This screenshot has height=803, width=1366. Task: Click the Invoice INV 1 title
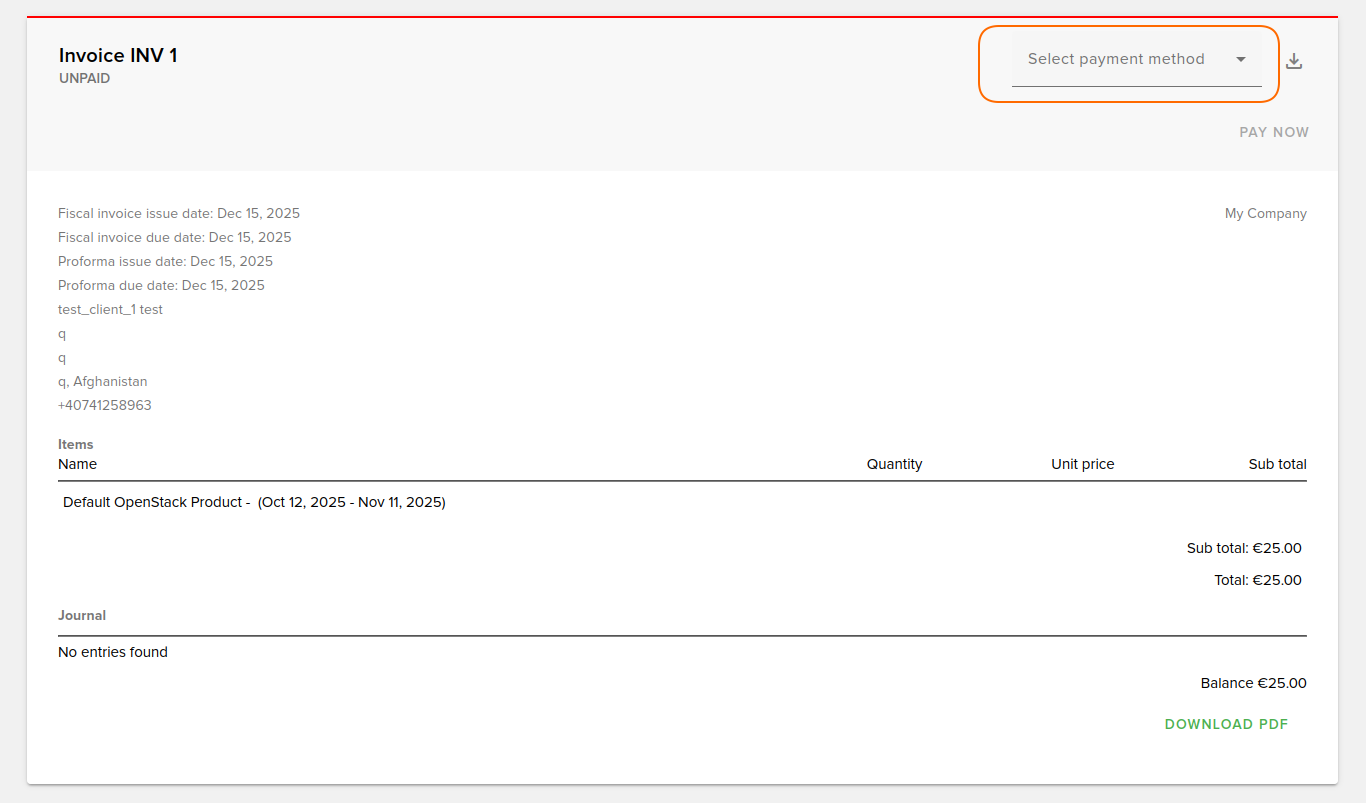pos(118,55)
